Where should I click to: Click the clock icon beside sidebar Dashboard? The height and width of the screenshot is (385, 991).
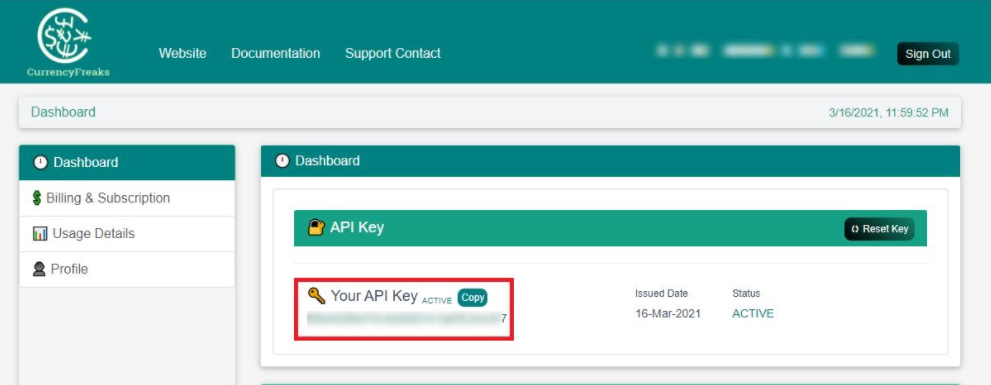click(40, 162)
